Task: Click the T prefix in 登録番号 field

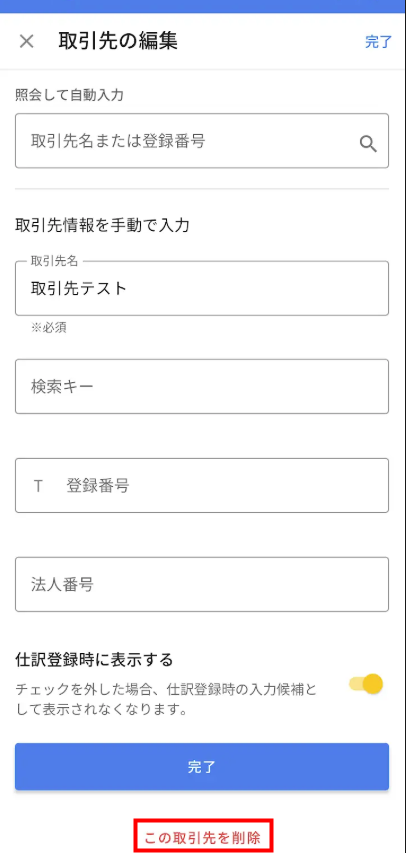Action: [38, 486]
